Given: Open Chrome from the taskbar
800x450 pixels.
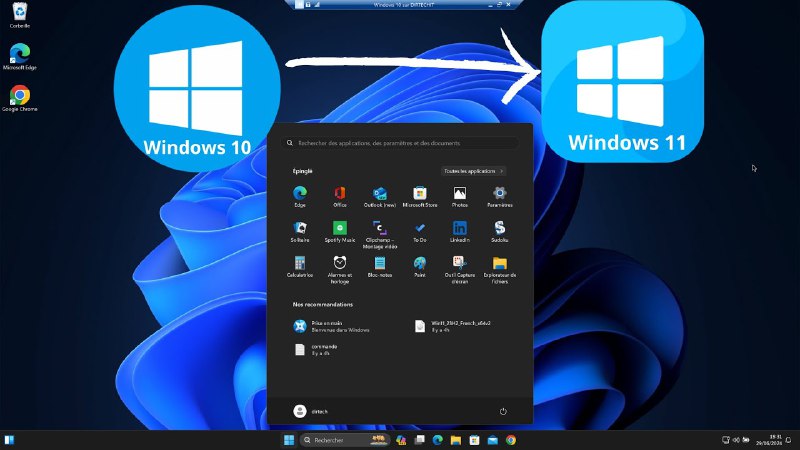Looking at the screenshot, I should point(511,440).
